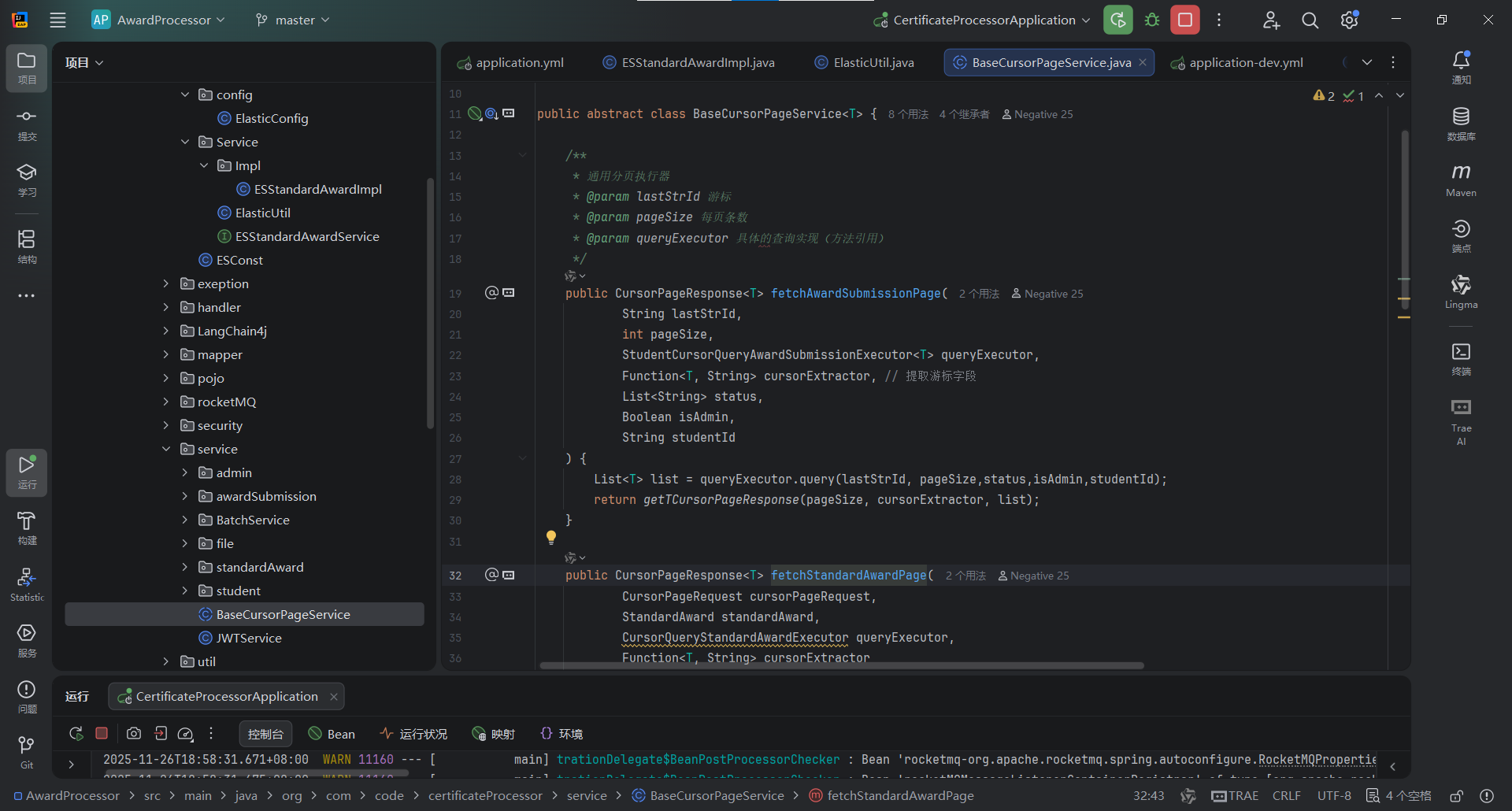Open the Statistic tool window
This screenshot has height=811, width=1512.
[x=27, y=585]
